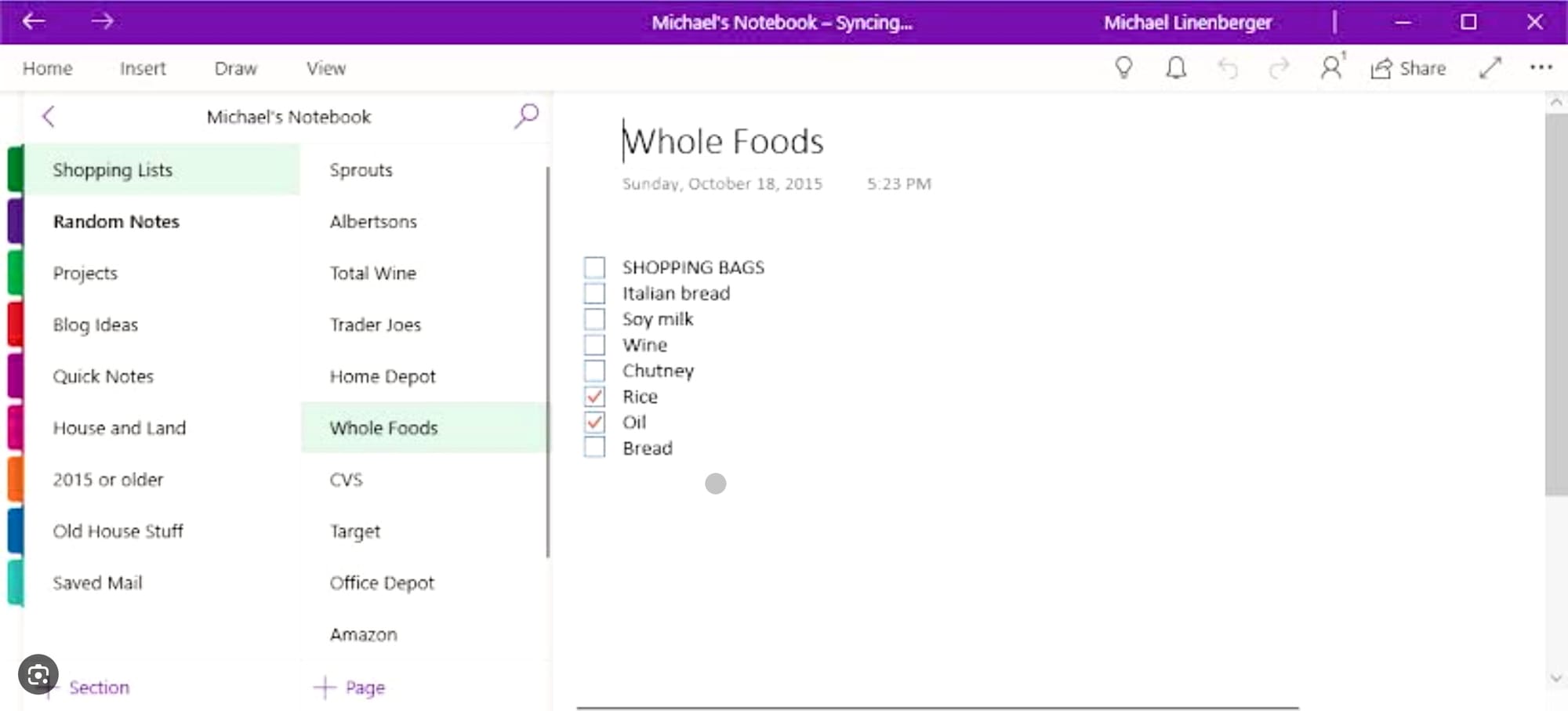The height and width of the screenshot is (711, 1568).
Task: Switch to the View tab
Action: coord(326,68)
